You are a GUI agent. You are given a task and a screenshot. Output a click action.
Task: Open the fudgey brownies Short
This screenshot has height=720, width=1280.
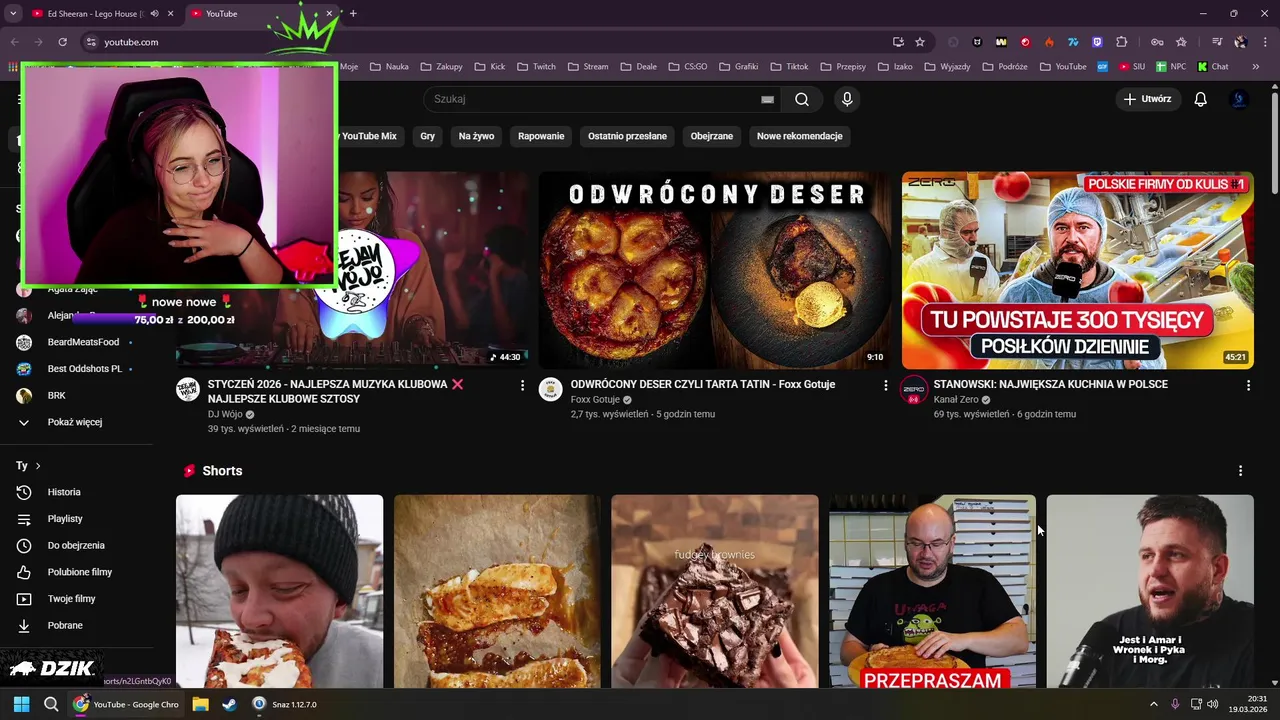[x=715, y=591]
